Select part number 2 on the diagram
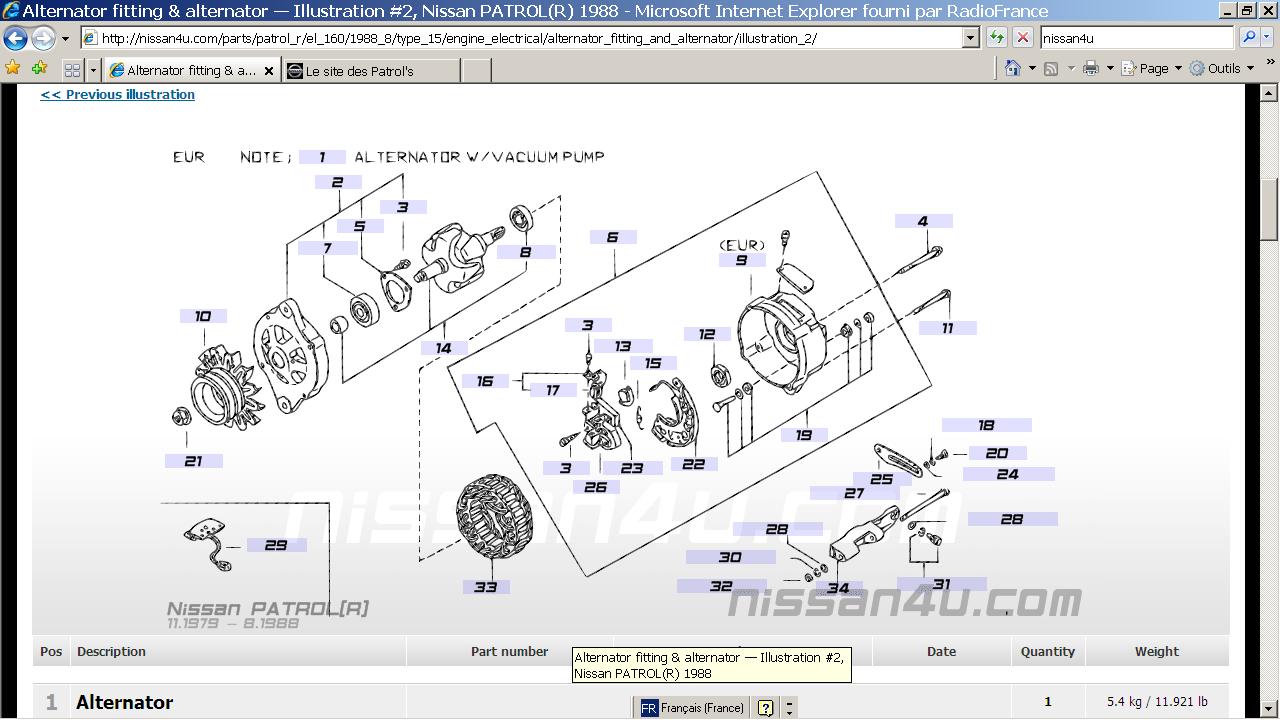This screenshot has height=720, width=1280. [338, 182]
